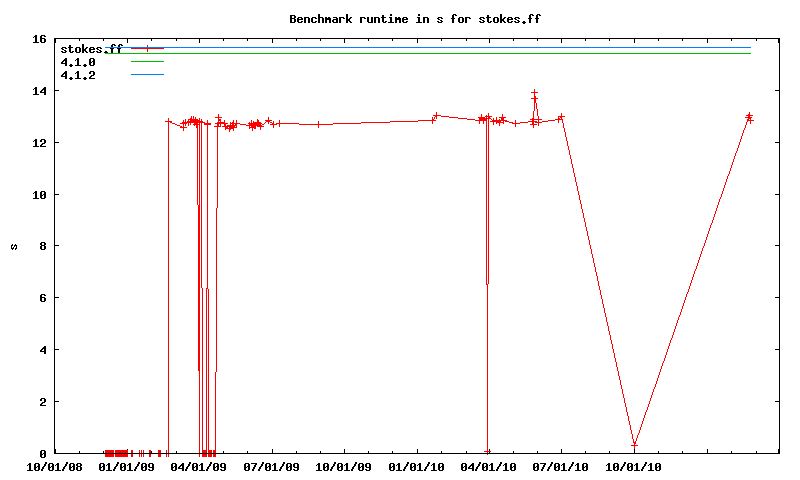This screenshot has width=800, height=480.
Task: Click the lowest data point near 10/01/10
Action: (634, 445)
